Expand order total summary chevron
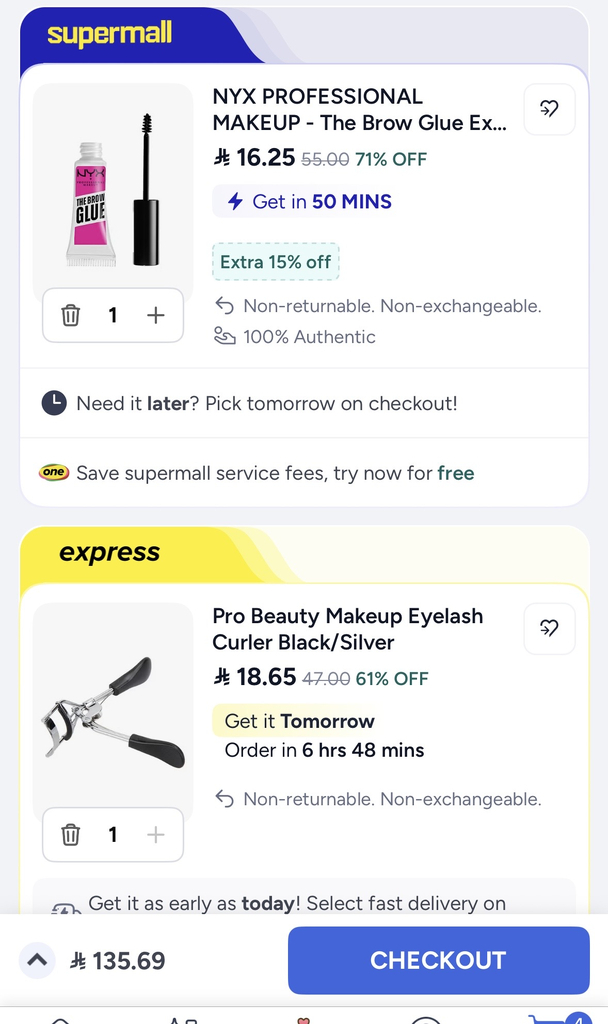 37,961
